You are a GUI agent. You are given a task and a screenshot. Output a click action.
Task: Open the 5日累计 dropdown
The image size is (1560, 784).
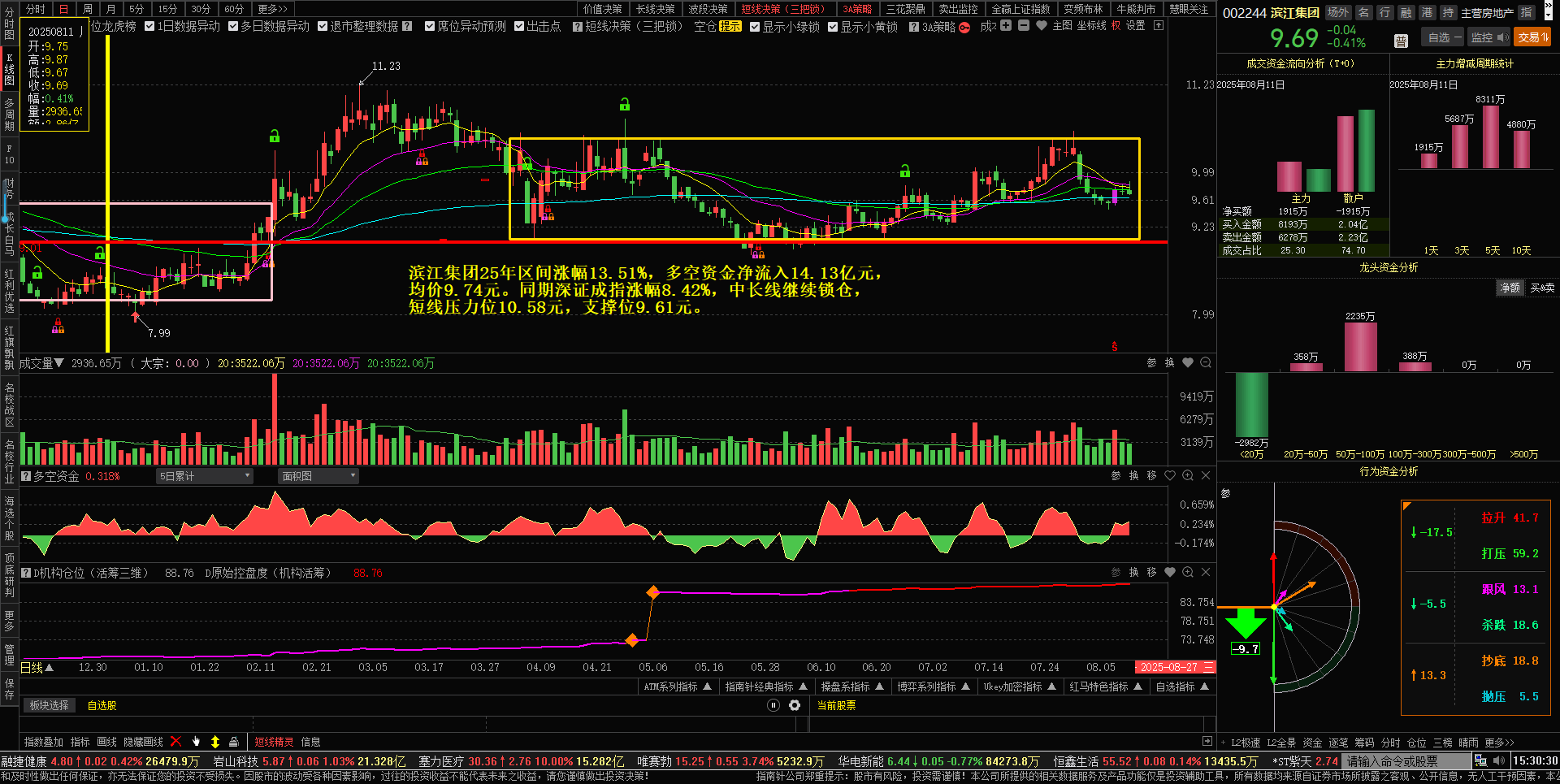205,477
